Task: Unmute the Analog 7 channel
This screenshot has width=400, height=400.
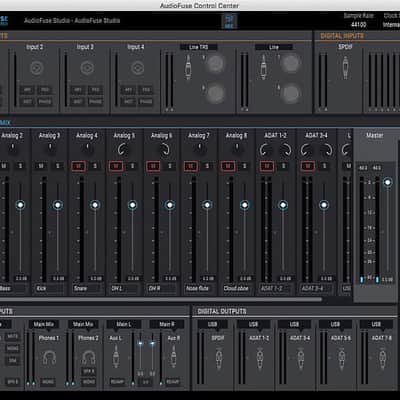Action: click(191, 166)
